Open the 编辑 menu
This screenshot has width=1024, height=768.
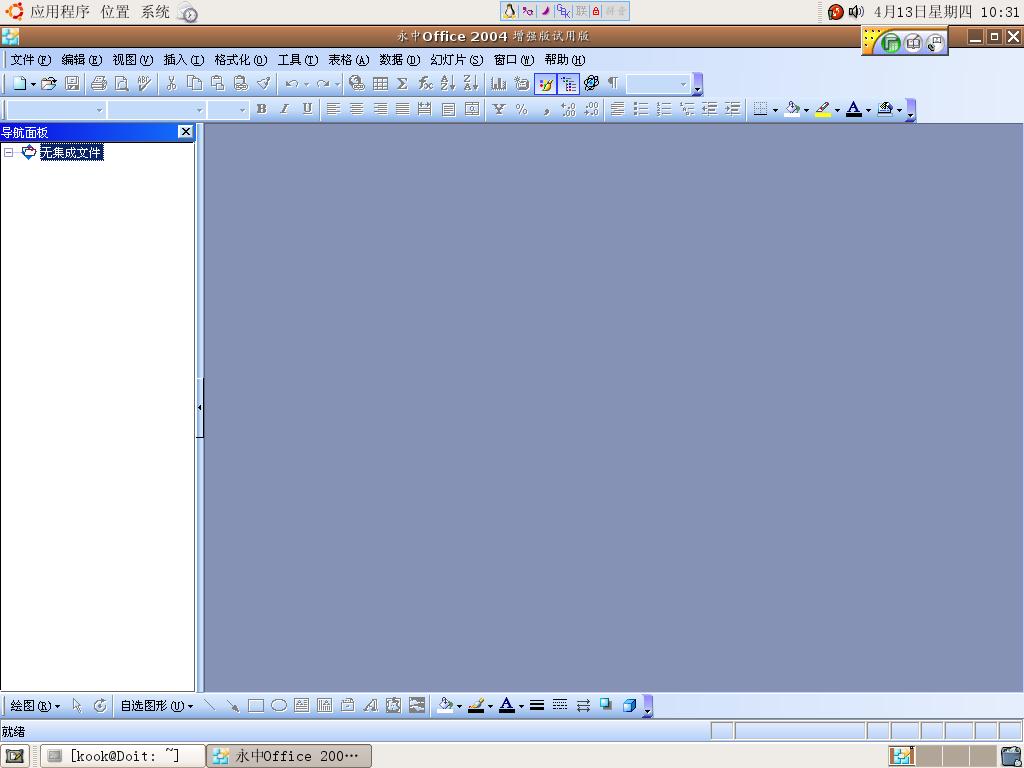(x=82, y=60)
